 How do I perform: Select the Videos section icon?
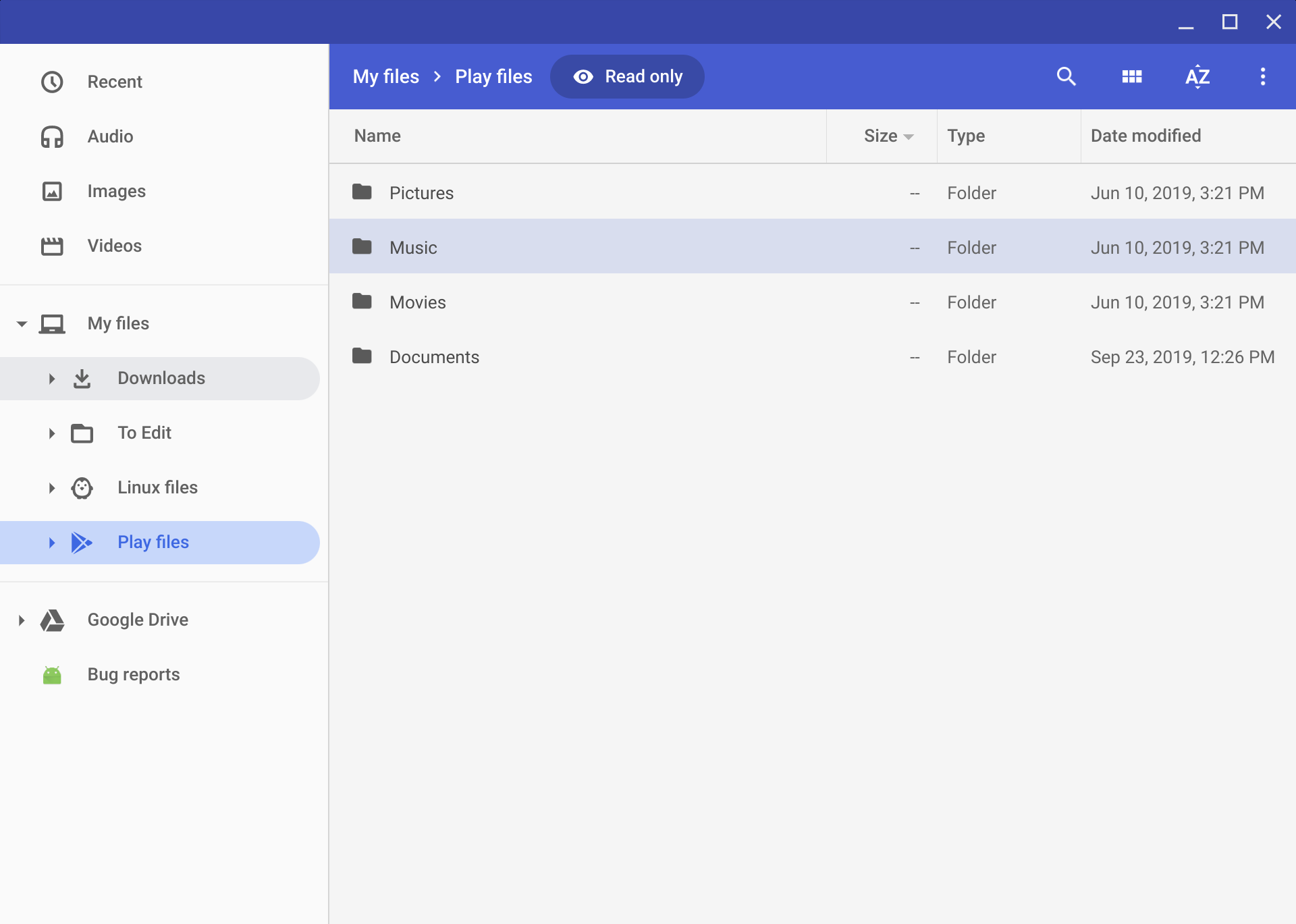[x=52, y=245]
